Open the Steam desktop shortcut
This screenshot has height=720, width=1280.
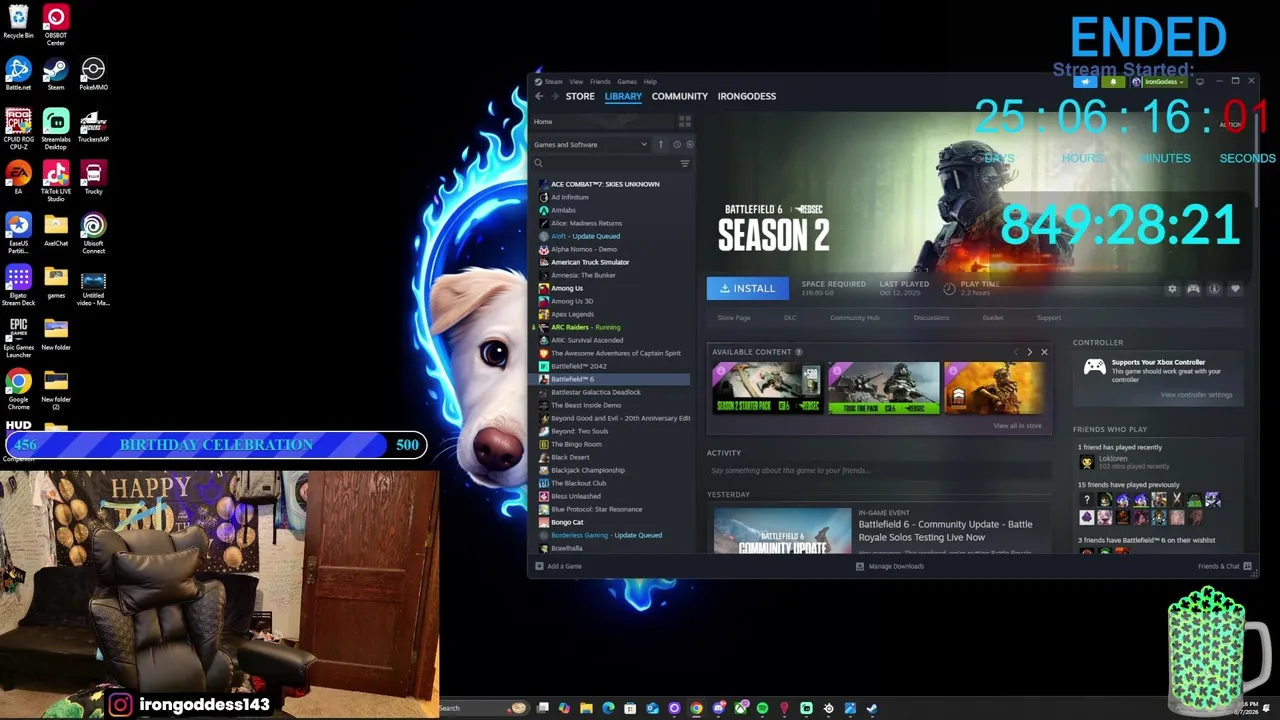click(56, 75)
